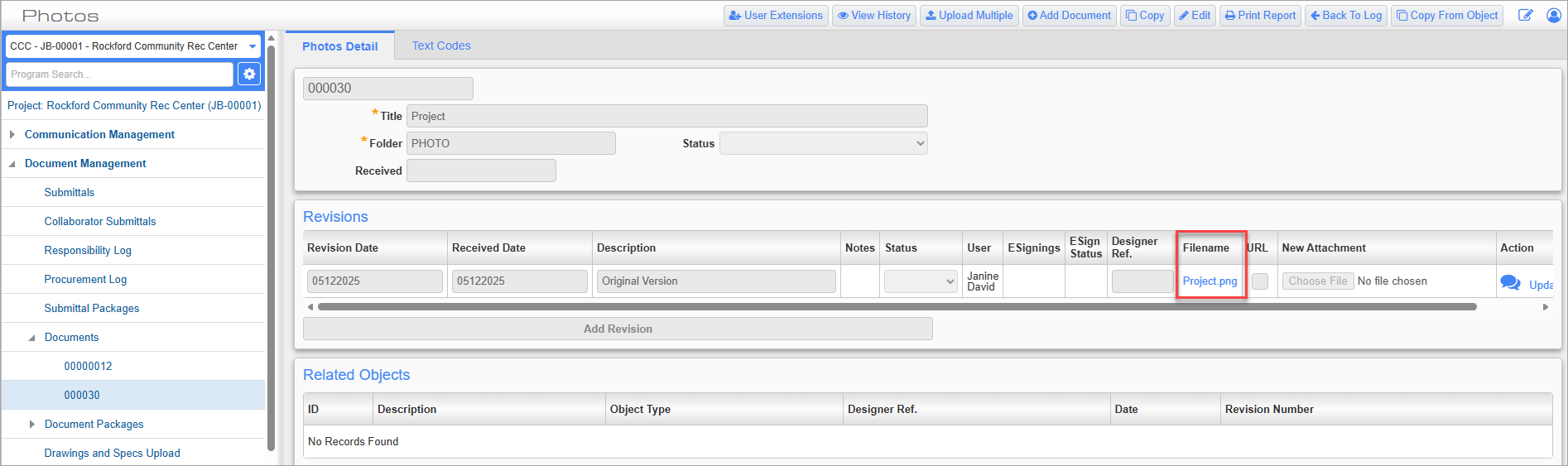The width and height of the screenshot is (1568, 466).
Task: Click the Update link in Action column
Action: point(1541,285)
